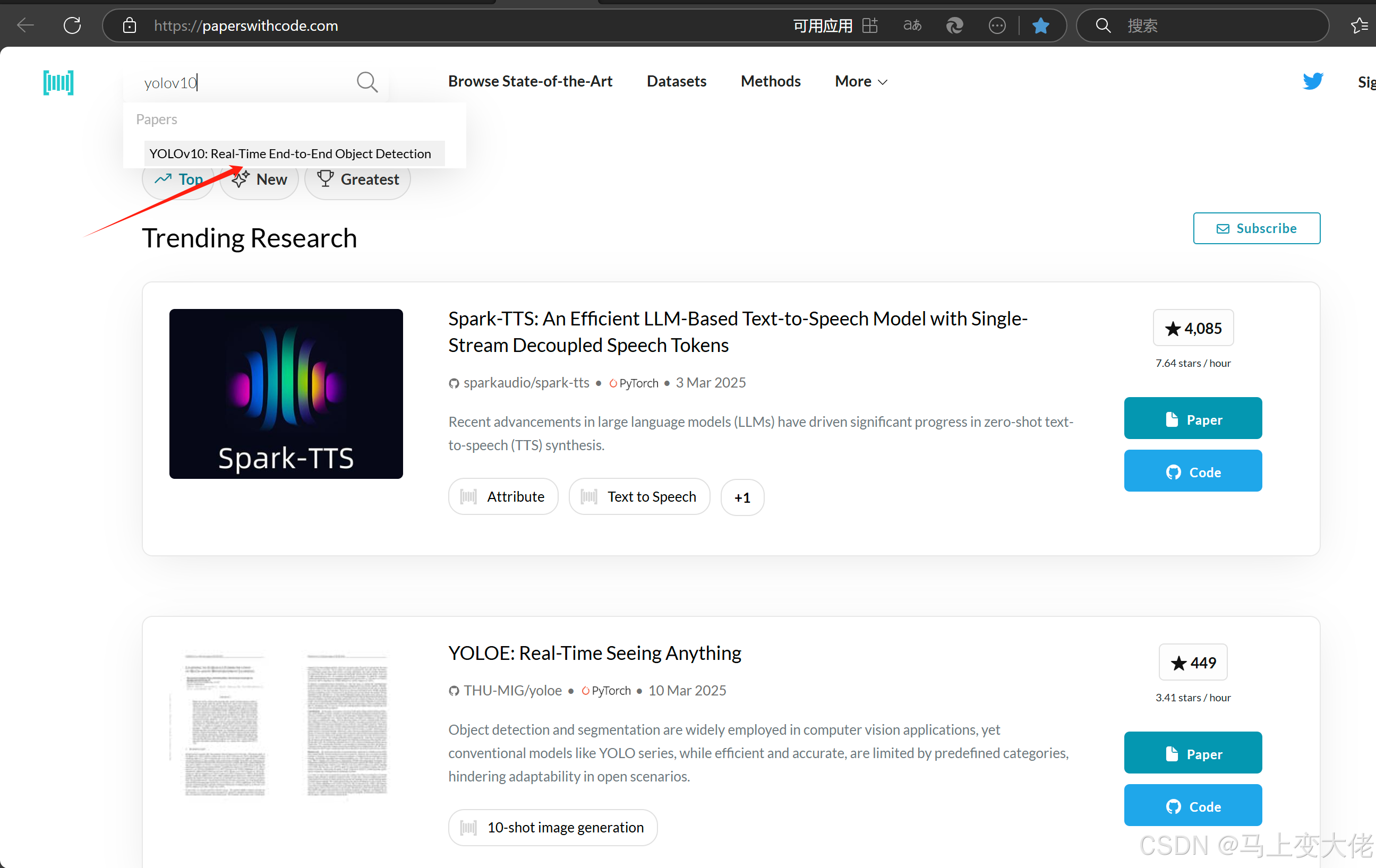
Task: Open the YOLOE Code button
Action: pyautogui.click(x=1193, y=806)
